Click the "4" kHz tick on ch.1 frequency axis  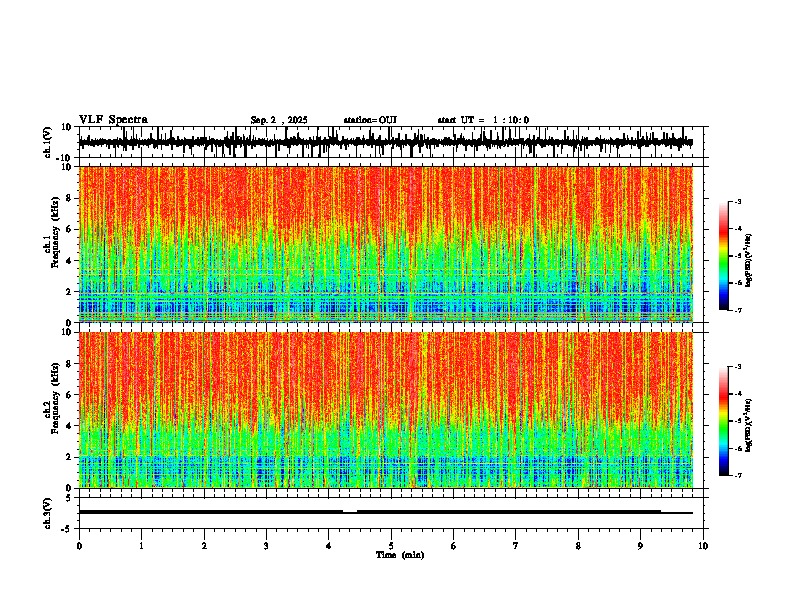click(69, 261)
